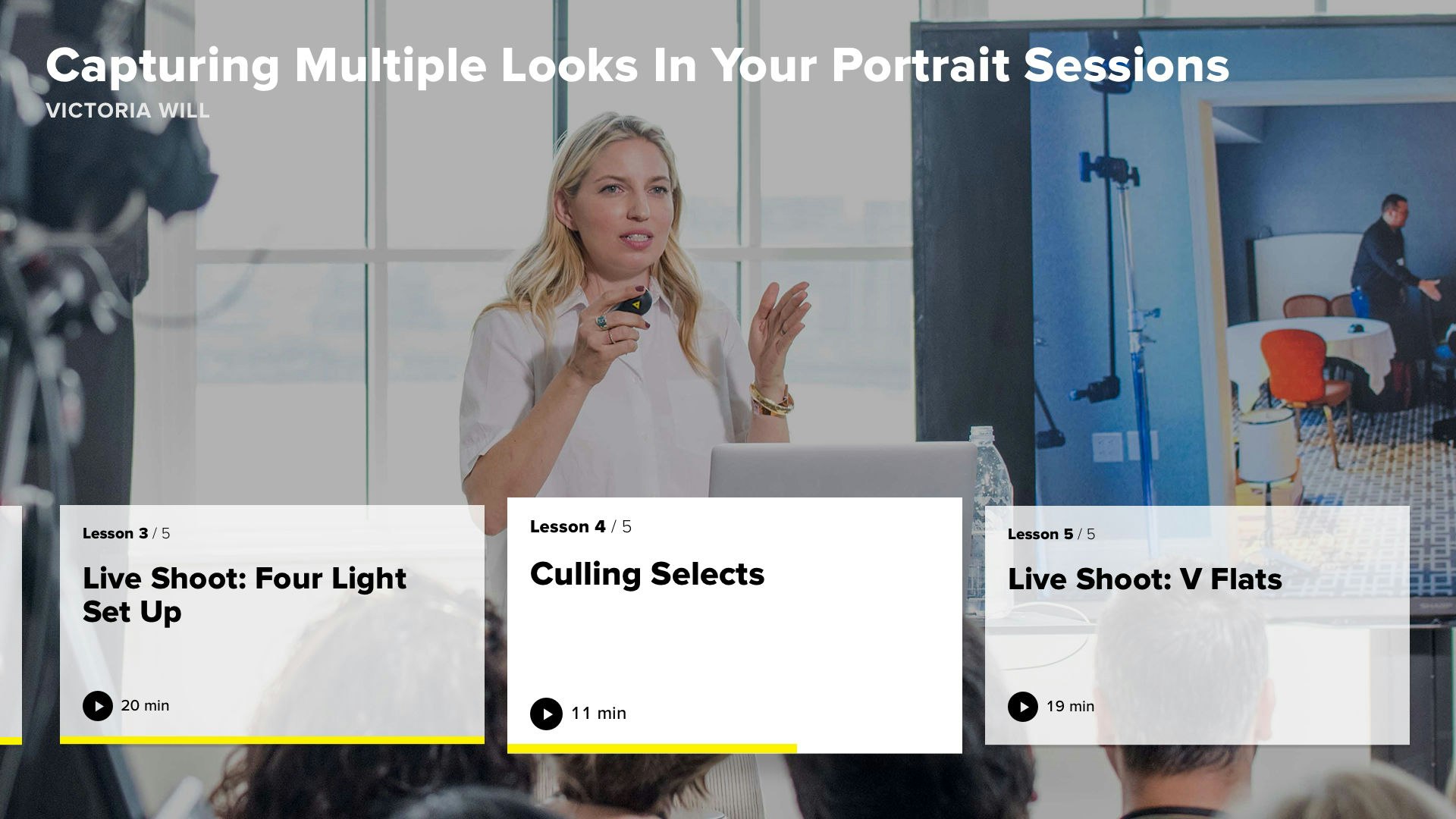Play Lesson 3 using the play icon
The image size is (1456, 819).
pyautogui.click(x=98, y=706)
